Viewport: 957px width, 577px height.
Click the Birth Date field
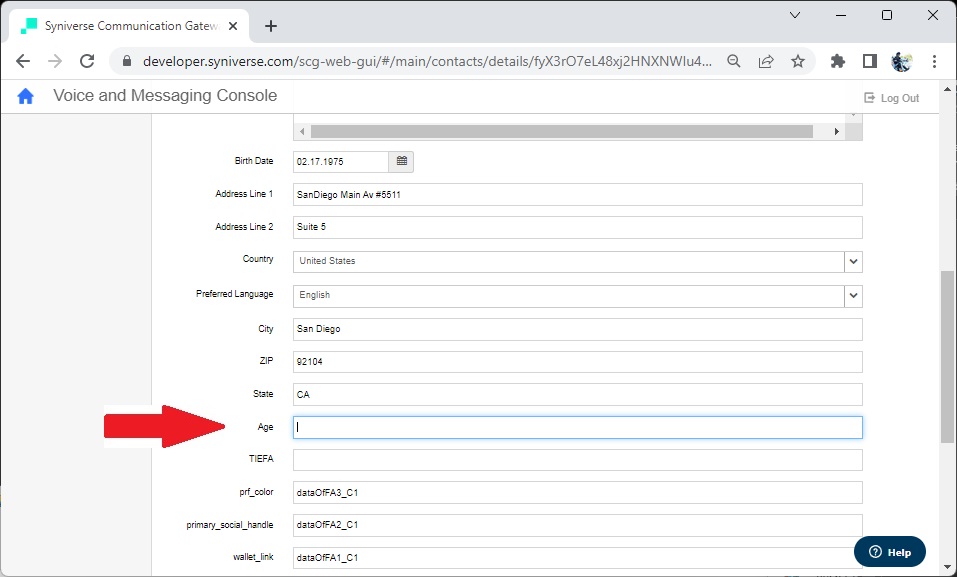[x=341, y=162]
